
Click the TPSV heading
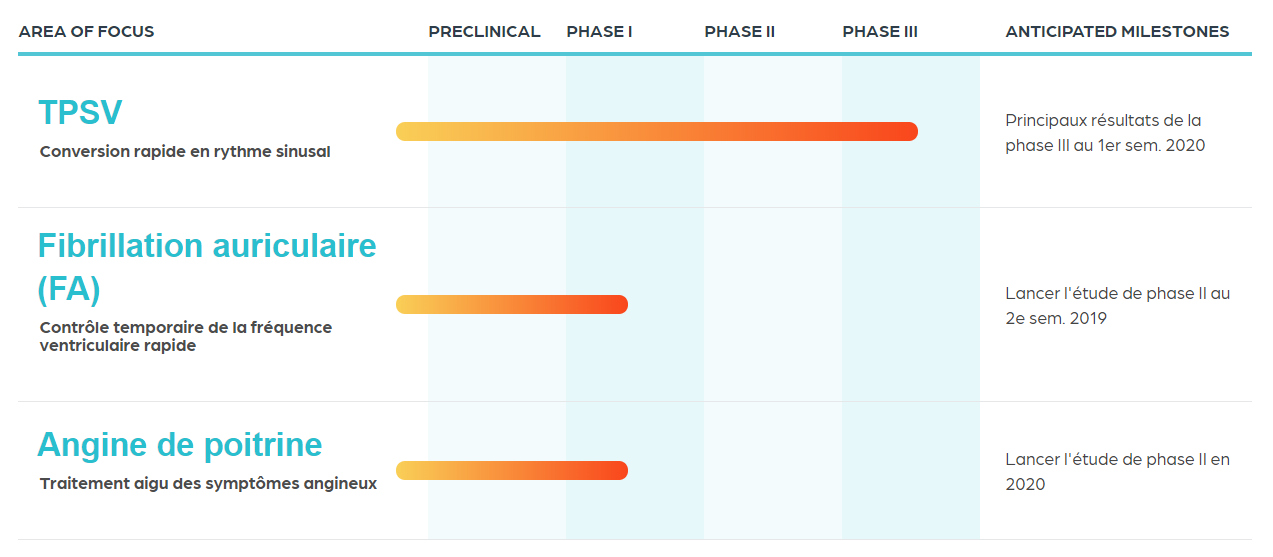click(x=80, y=112)
